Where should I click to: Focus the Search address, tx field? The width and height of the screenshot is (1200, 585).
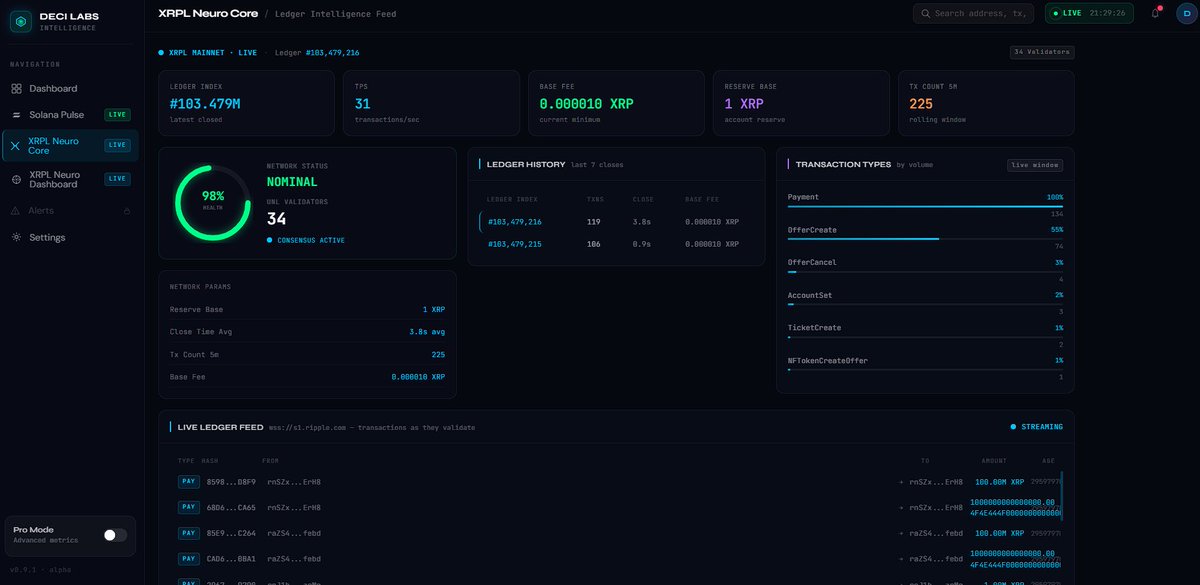(973, 14)
